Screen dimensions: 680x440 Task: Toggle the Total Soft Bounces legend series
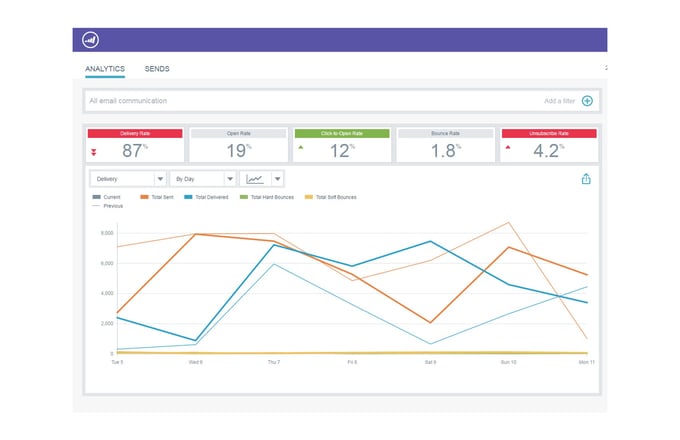[x=330, y=197]
